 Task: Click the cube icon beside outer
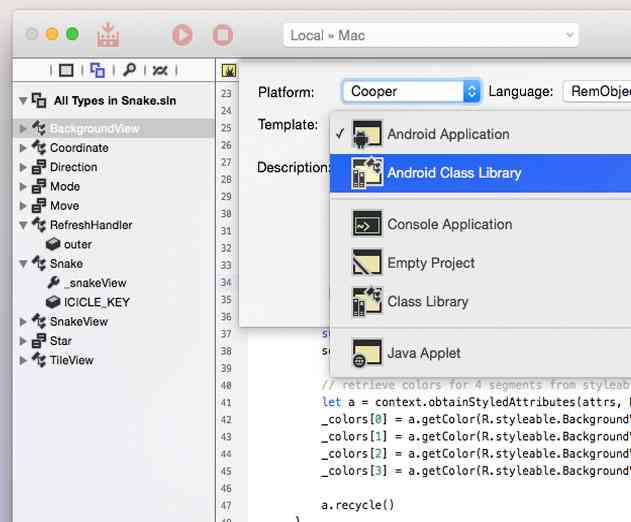point(53,244)
